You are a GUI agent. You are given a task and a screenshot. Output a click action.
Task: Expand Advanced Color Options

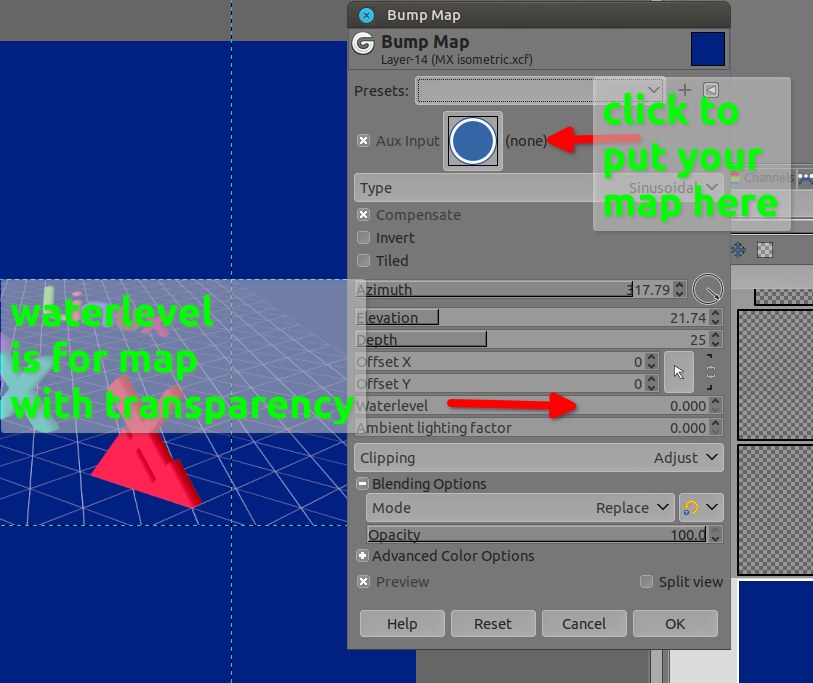click(x=363, y=556)
